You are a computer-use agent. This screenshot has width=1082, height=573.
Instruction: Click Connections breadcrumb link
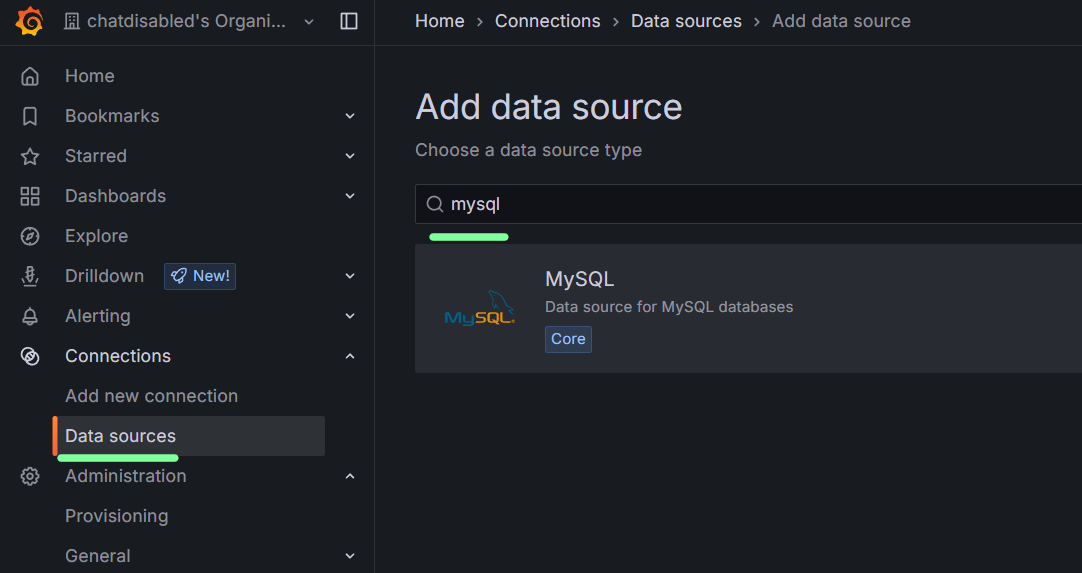click(x=548, y=21)
